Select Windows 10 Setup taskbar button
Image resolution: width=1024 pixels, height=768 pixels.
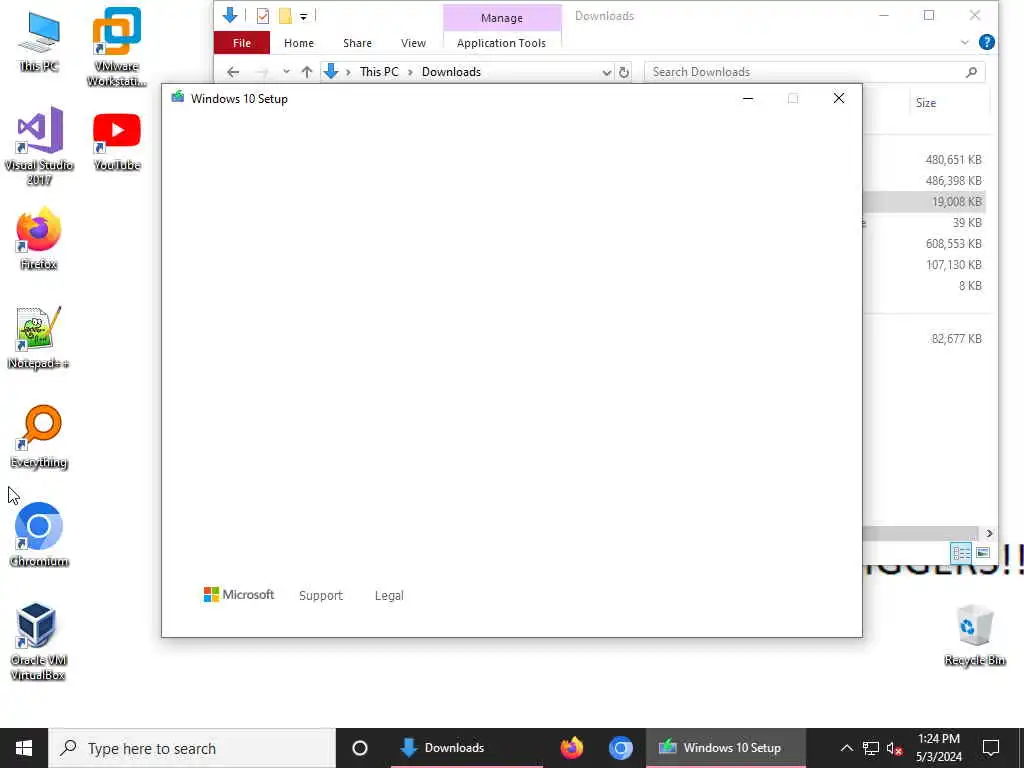pyautogui.click(x=725, y=748)
